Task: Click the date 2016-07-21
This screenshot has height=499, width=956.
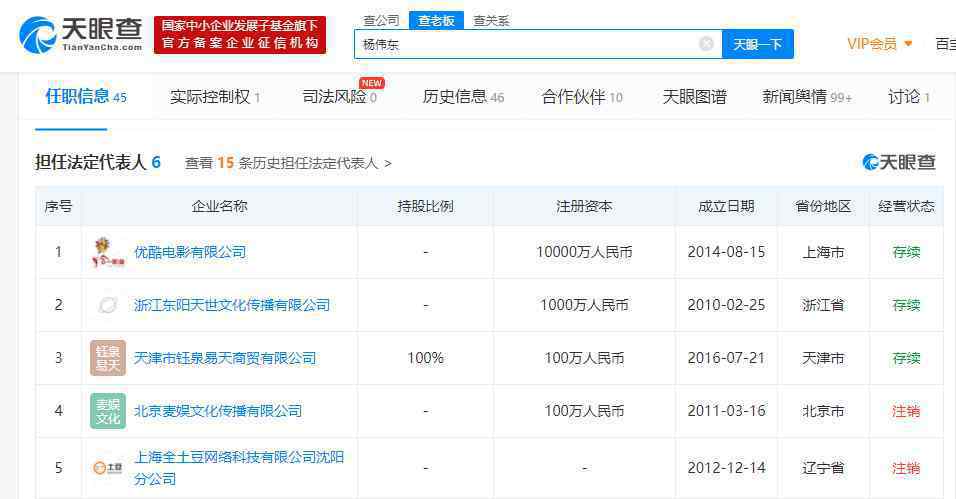Action: coord(726,358)
